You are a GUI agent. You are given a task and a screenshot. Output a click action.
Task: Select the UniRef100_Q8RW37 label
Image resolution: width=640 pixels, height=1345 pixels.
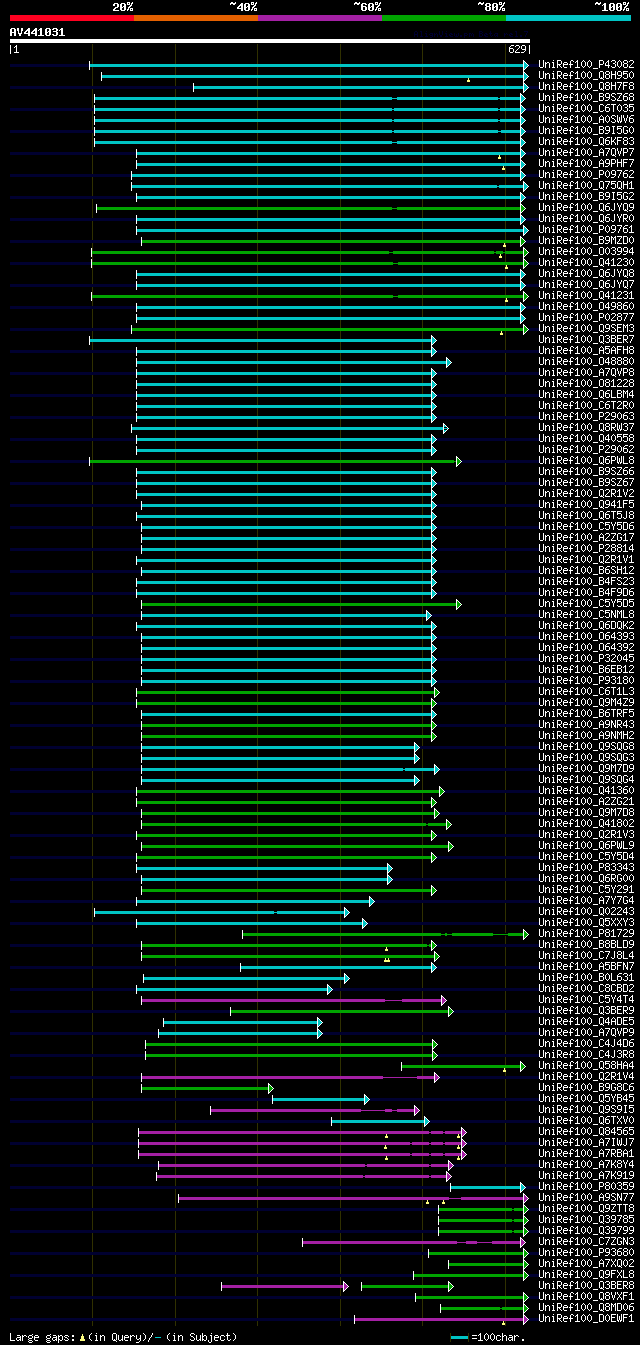pos(584,427)
